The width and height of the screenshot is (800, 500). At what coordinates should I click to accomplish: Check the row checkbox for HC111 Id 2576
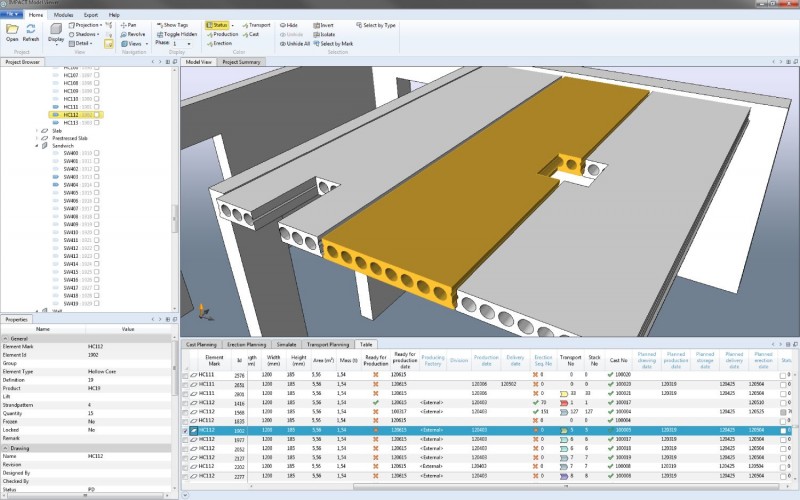(x=185, y=376)
